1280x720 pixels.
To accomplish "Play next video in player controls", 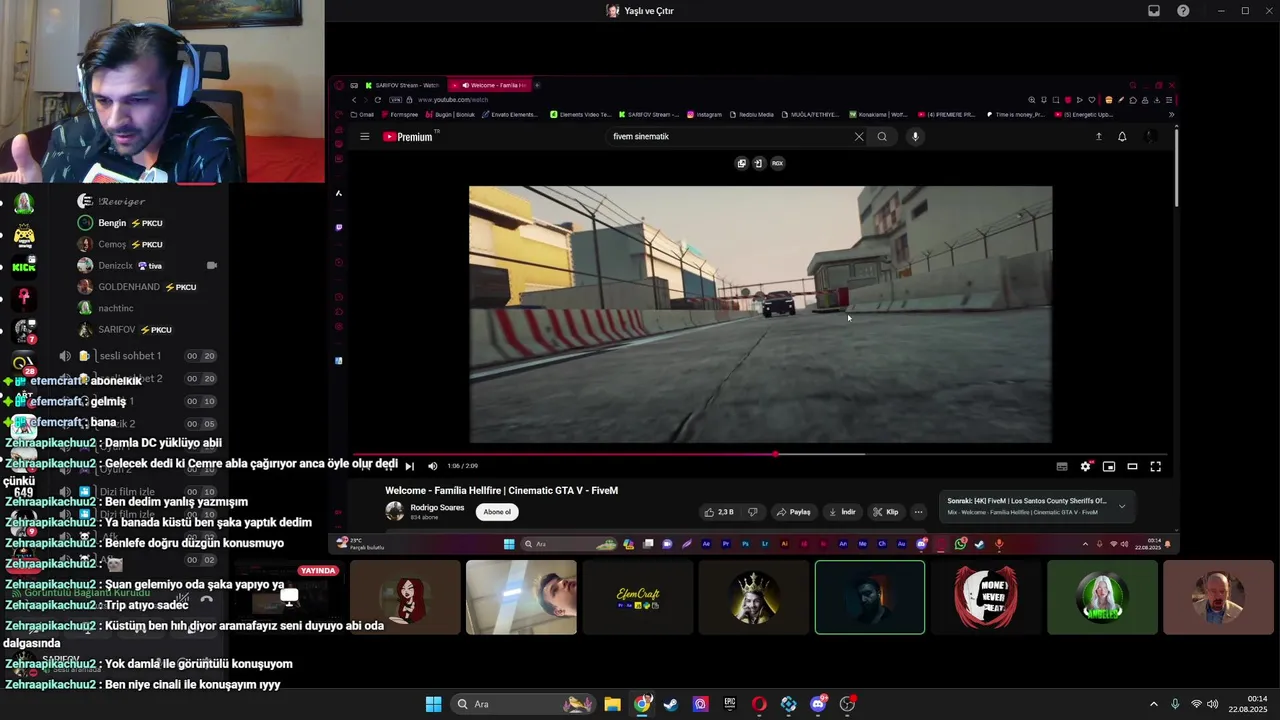I will coord(409,466).
